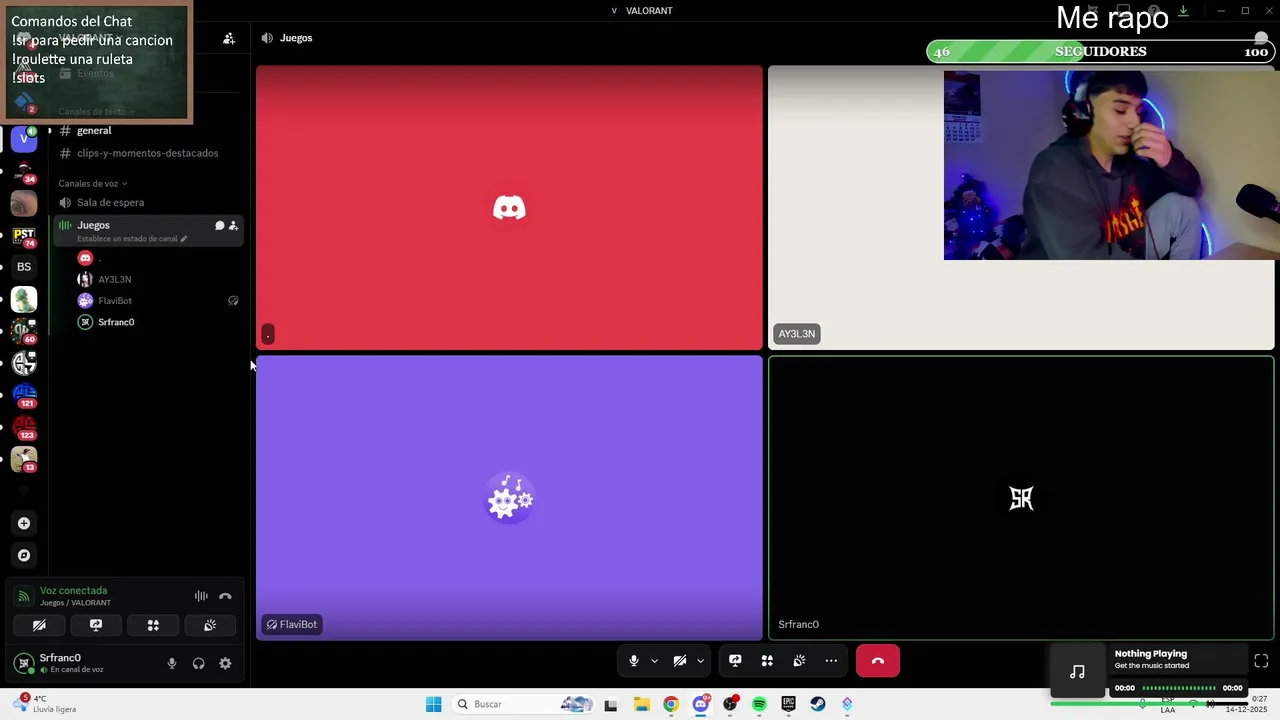Viewport: 1280px width, 720px height.
Task: Start an activity from sidebar panel
Action: coord(153,625)
